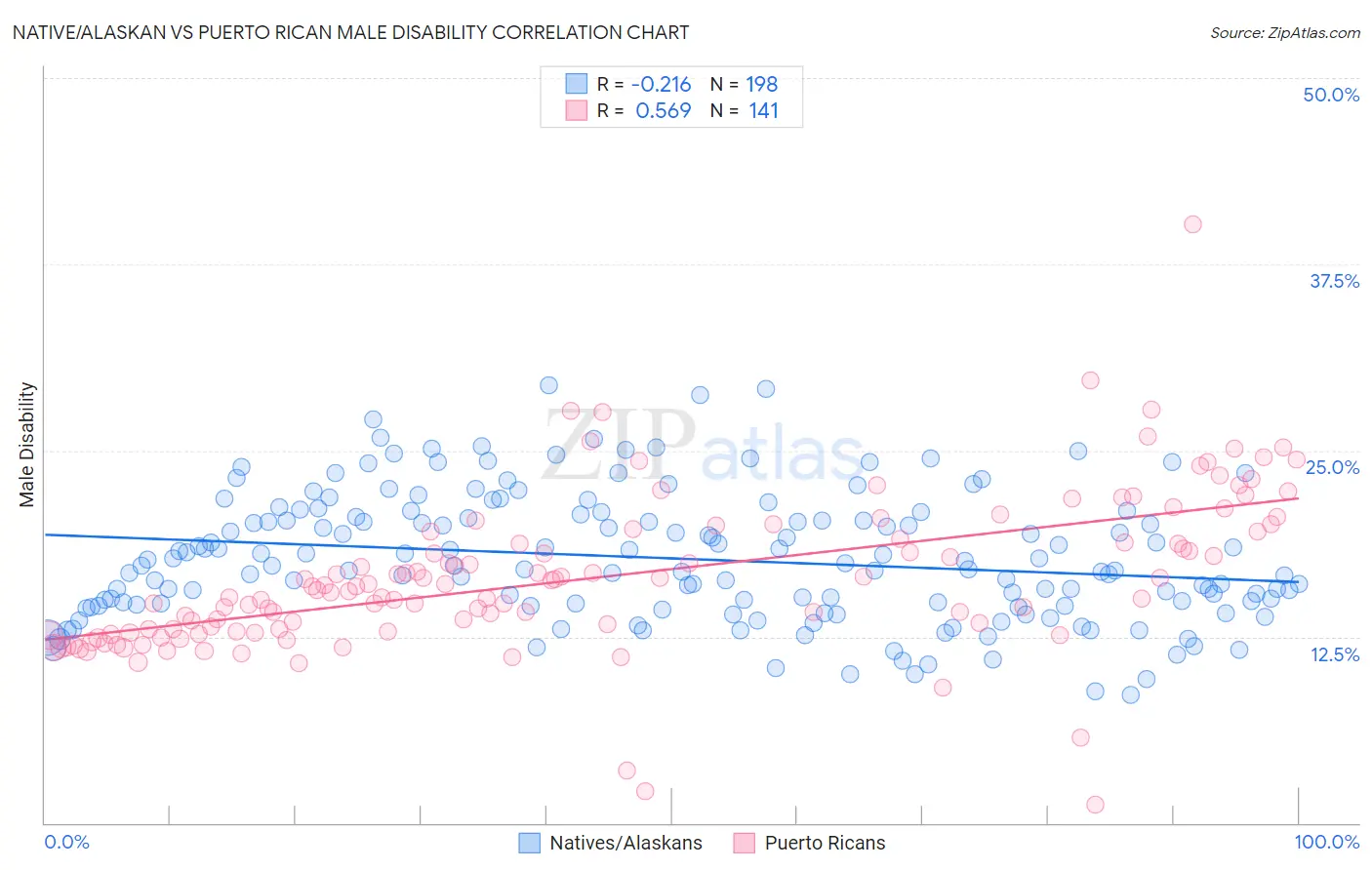Image resolution: width=1372 pixels, height=870 pixels.
Task: Click the ZIPatlas watermark in chart center
Action: pyautogui.click(x=705, y=445)
